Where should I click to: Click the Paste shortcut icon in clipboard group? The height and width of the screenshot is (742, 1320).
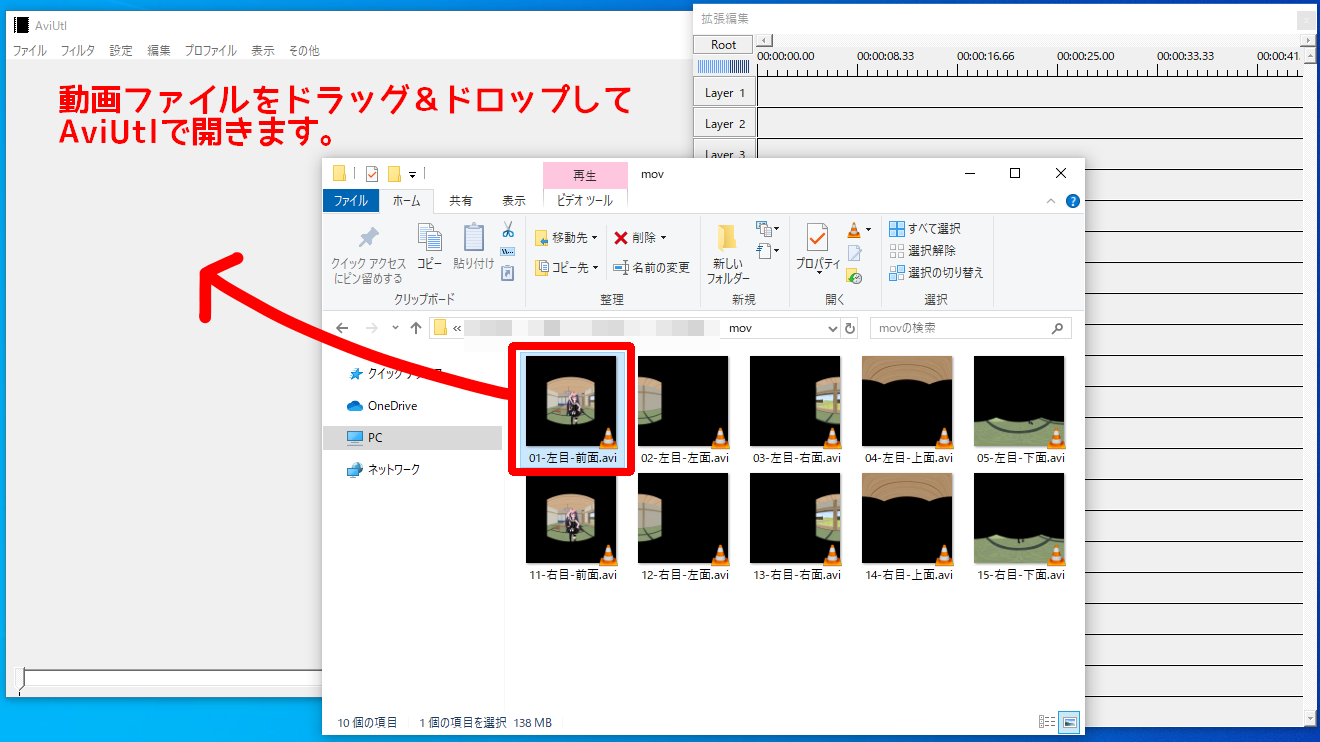coord(508,272)
